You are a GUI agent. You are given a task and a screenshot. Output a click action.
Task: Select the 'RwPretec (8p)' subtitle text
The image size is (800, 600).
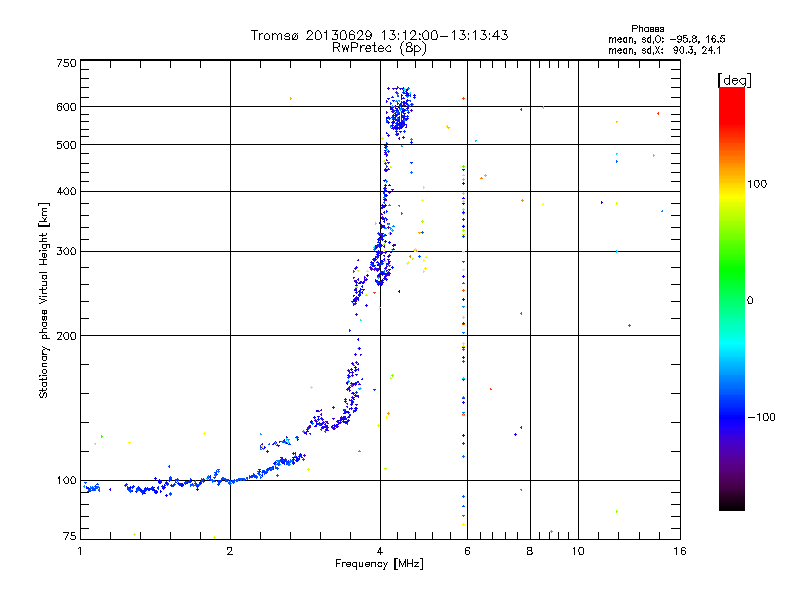(379, 48)
